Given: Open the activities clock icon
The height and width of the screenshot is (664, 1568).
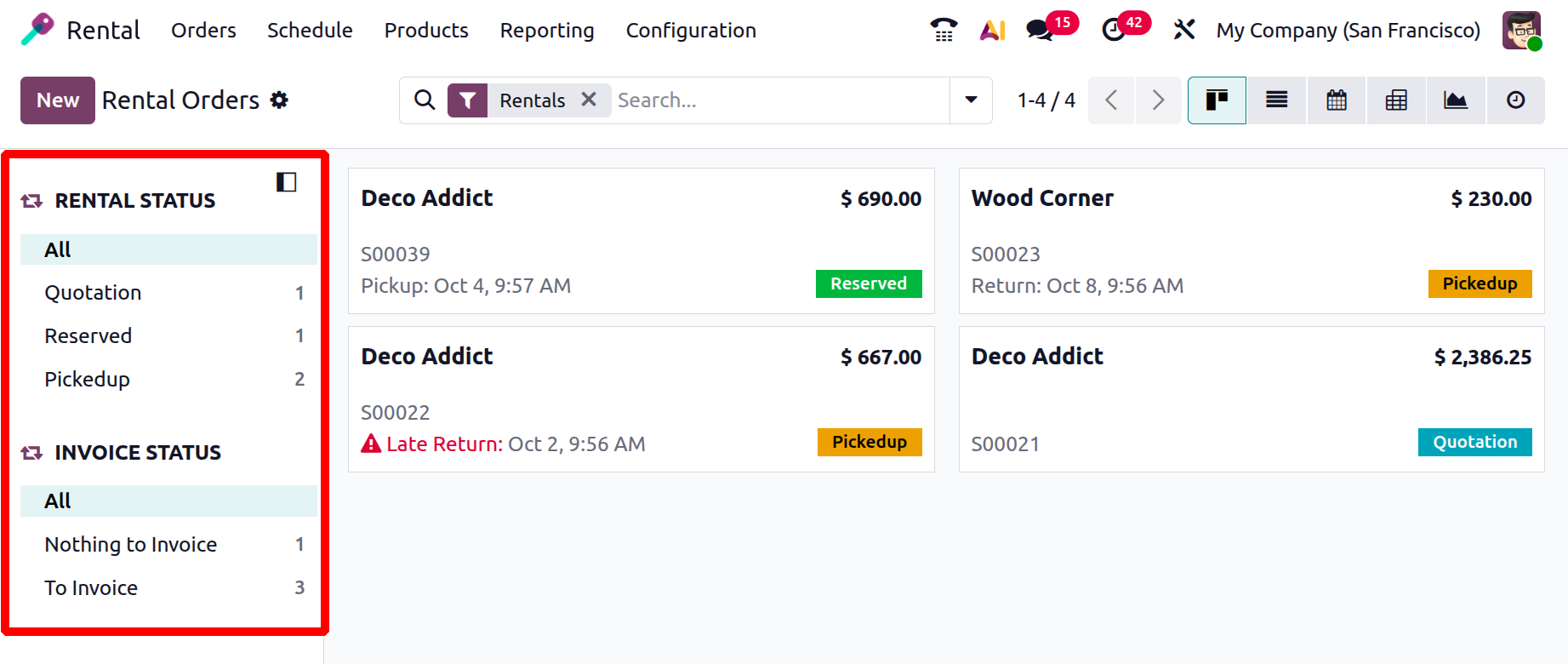Looking at the screenshot, I should point(1113,30).
